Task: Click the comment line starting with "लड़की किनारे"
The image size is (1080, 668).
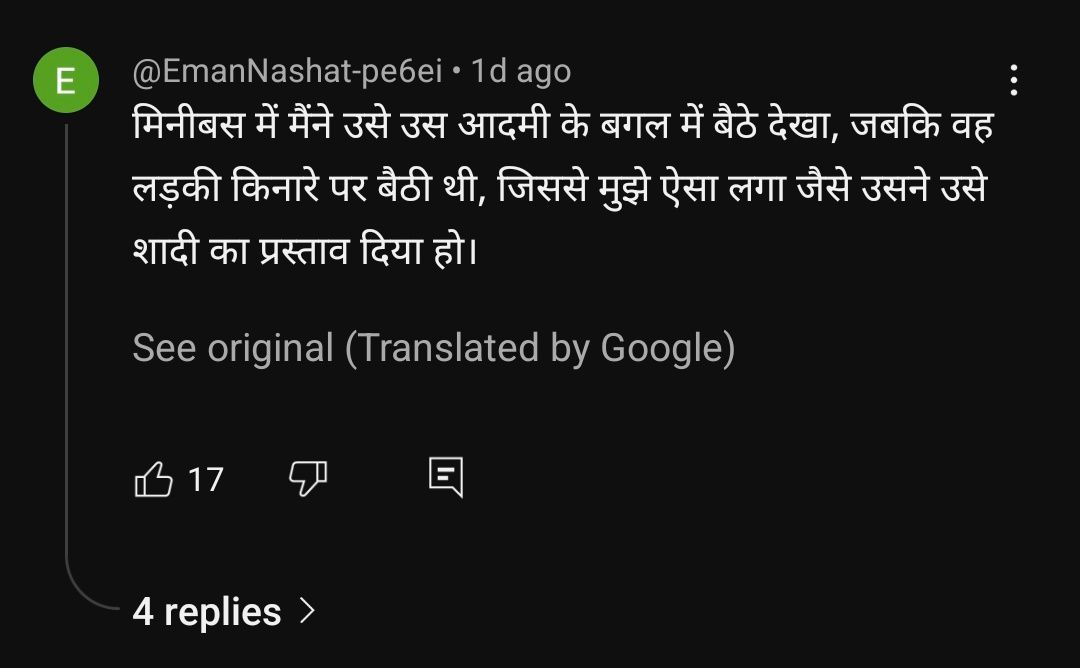Action: point(560,189)
